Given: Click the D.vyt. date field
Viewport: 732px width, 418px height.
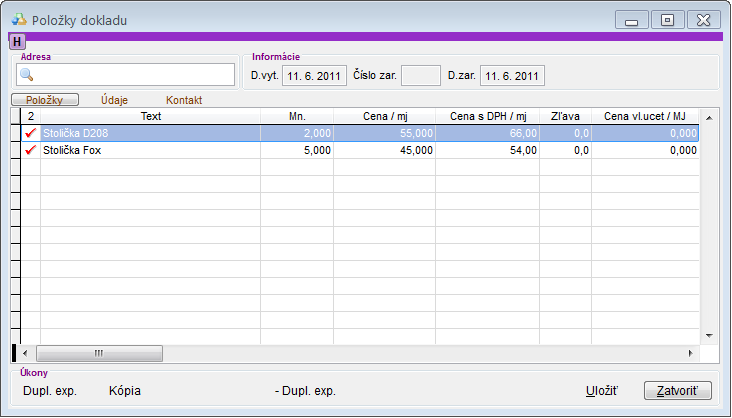Looking at the screenshot, I should pyautogui.click(x=314, y=76).
